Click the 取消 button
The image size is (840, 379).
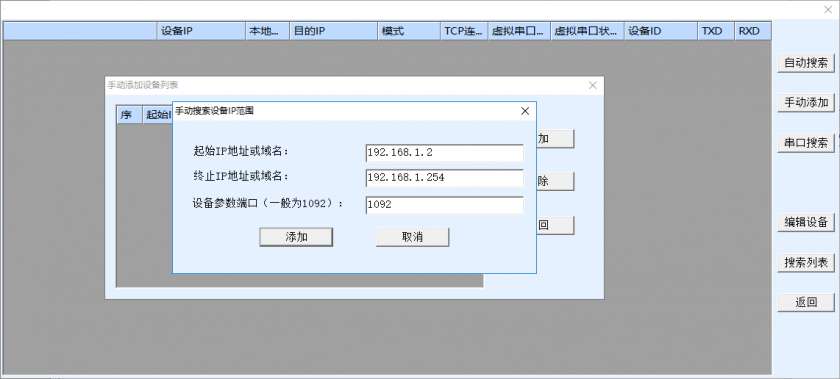pos(412,237)
